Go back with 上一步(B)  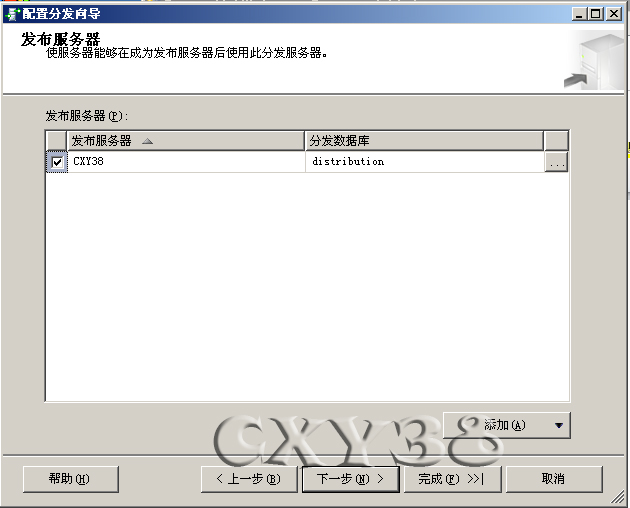(249, 479)
